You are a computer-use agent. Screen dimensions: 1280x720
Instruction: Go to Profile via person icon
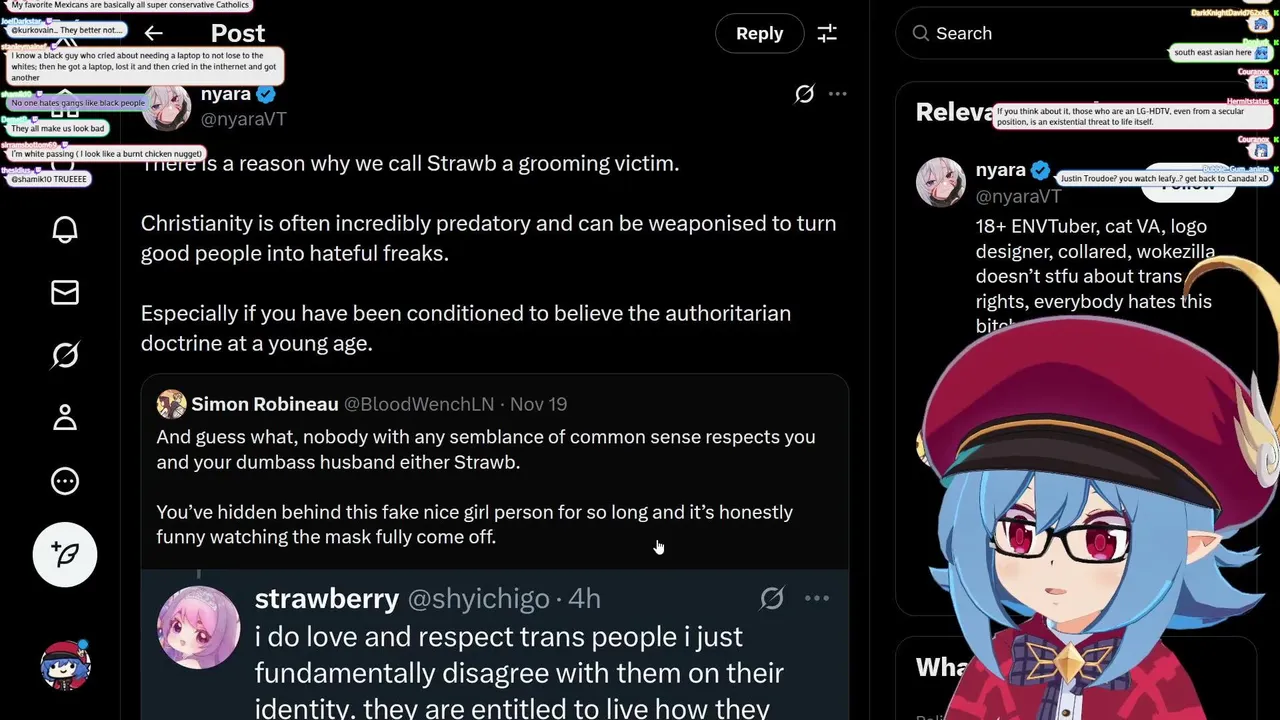point(65,417)
